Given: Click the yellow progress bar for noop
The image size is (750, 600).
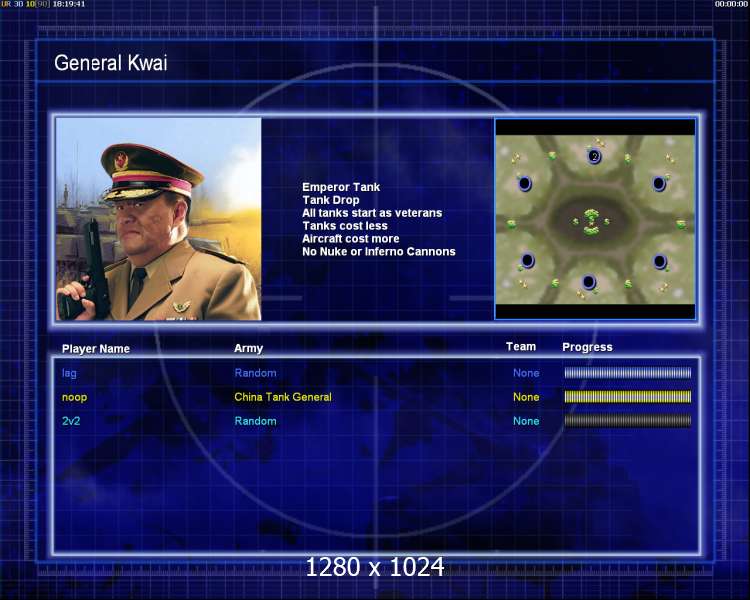Looking at the screenshot, I should [x=628, y=397].
